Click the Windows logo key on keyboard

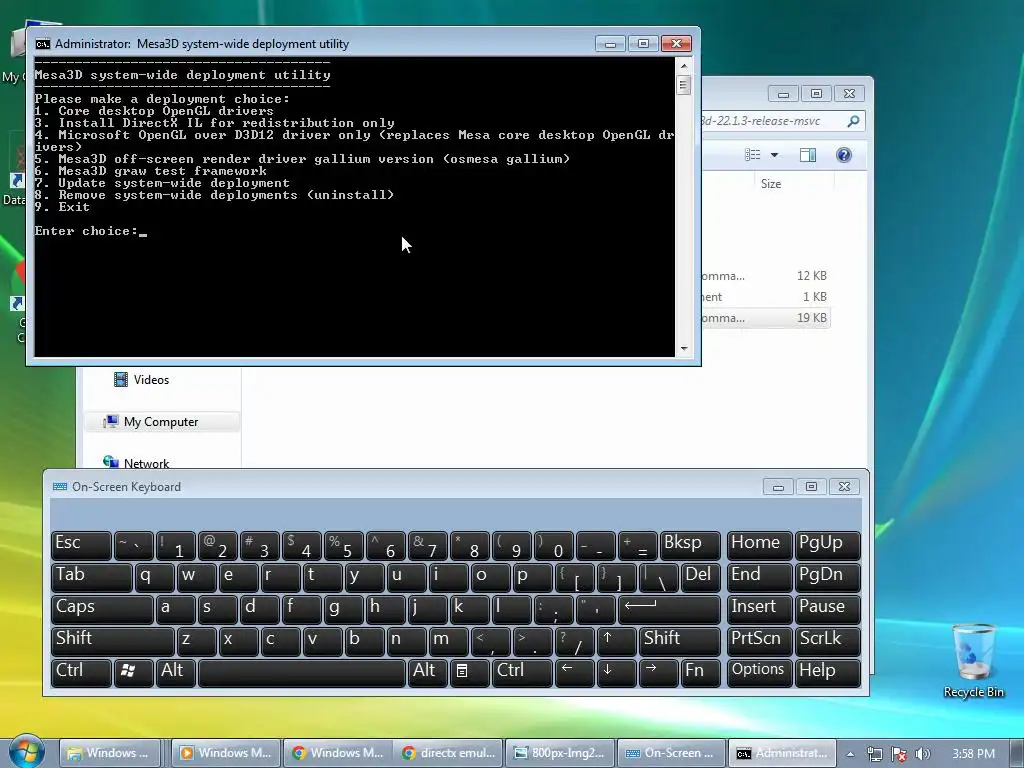(x=134, y=673)
